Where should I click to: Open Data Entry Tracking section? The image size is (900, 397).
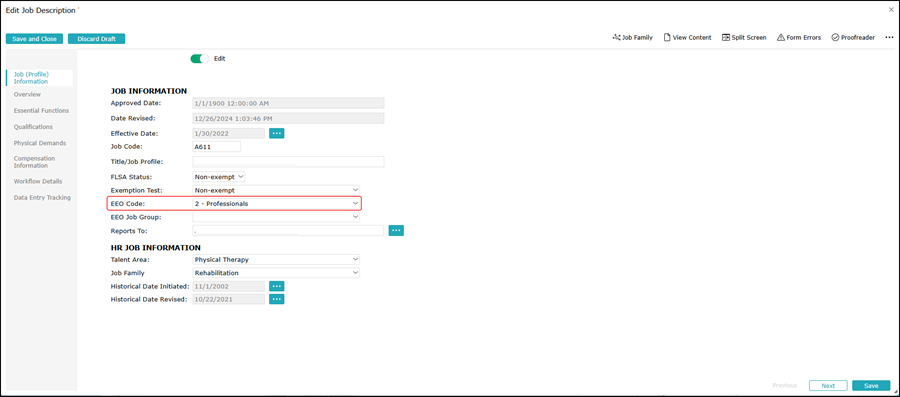pyautogui.click(x=42, y=197)
